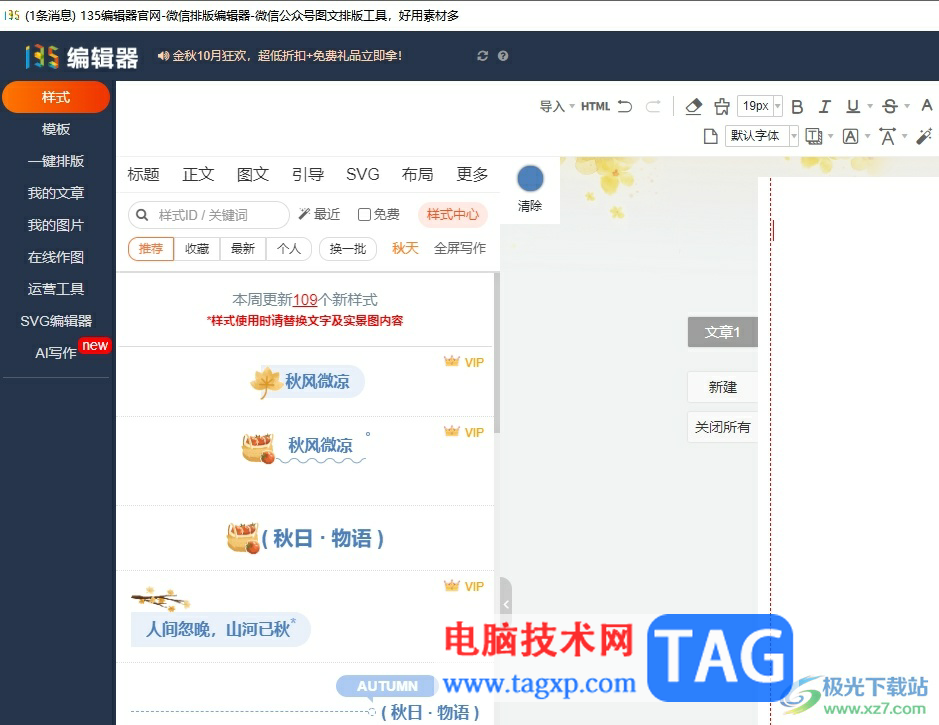Click the format brush icon
Image resolution: width=939 pixels, height=725 pixels.
(x=722, y=107)
